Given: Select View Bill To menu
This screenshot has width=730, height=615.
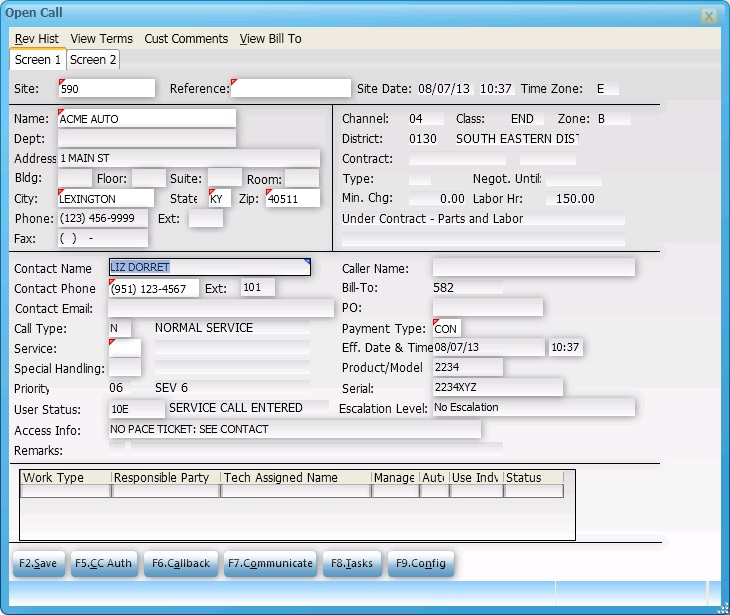Looking at the screenshot, I should tap(270, 39).
